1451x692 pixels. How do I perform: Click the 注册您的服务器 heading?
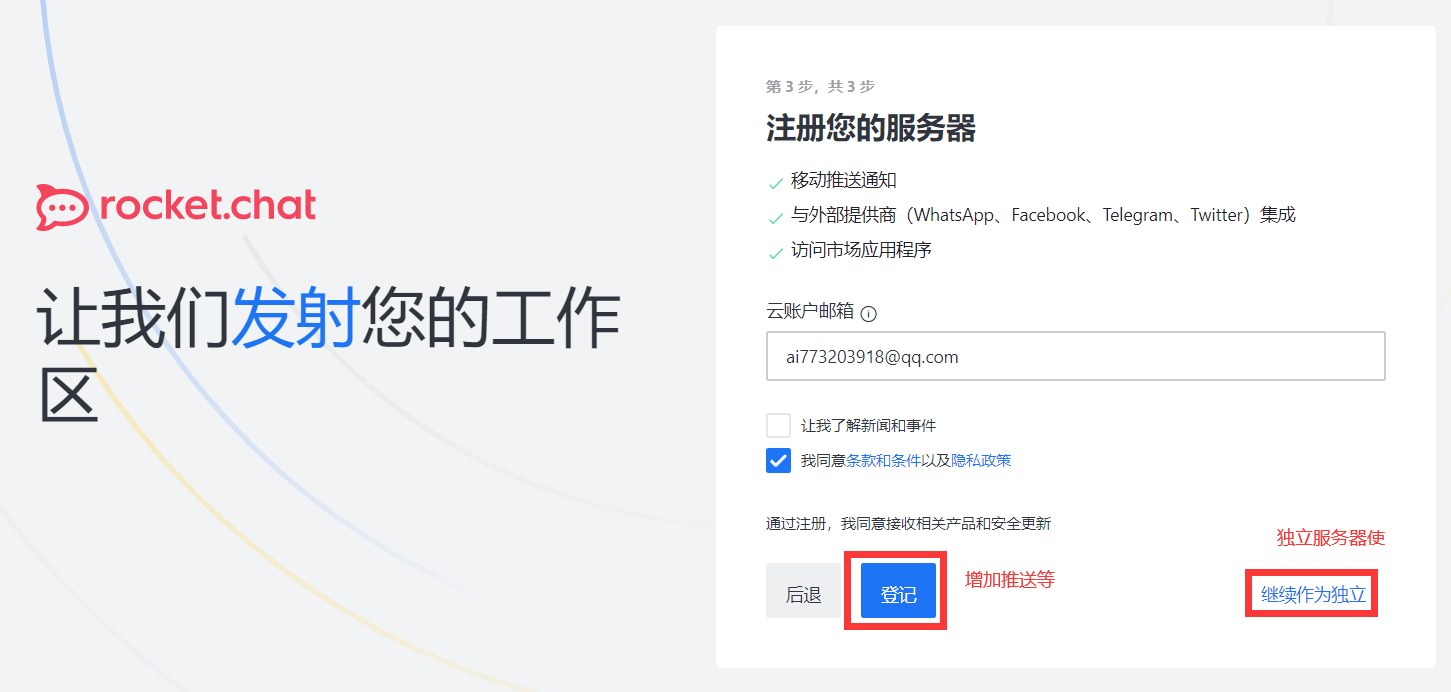[871, 128]
